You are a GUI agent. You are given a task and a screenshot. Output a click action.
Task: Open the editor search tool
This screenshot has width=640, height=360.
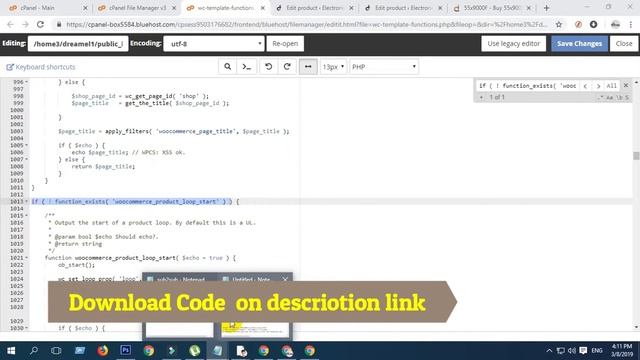tap(227, 67)
